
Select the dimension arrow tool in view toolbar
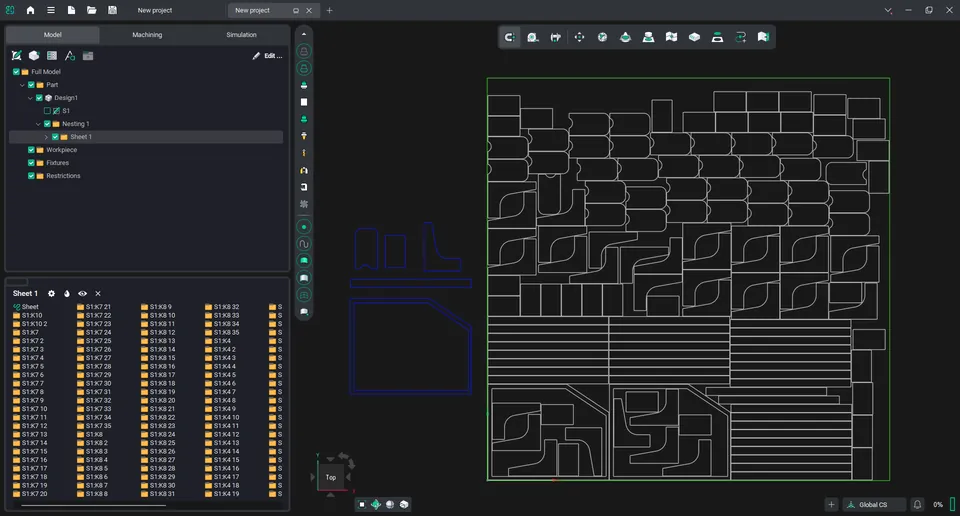click(x=555, y=37)
